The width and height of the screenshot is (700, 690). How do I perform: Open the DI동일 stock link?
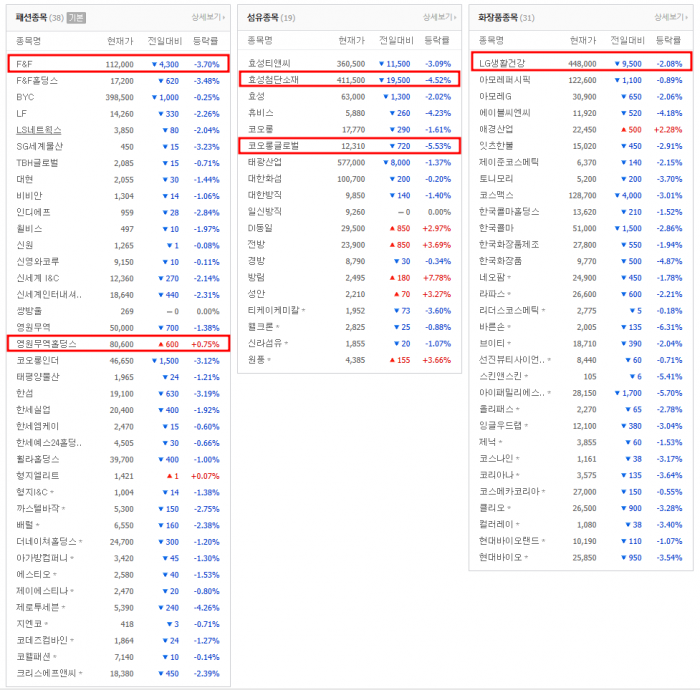[260, 228]
